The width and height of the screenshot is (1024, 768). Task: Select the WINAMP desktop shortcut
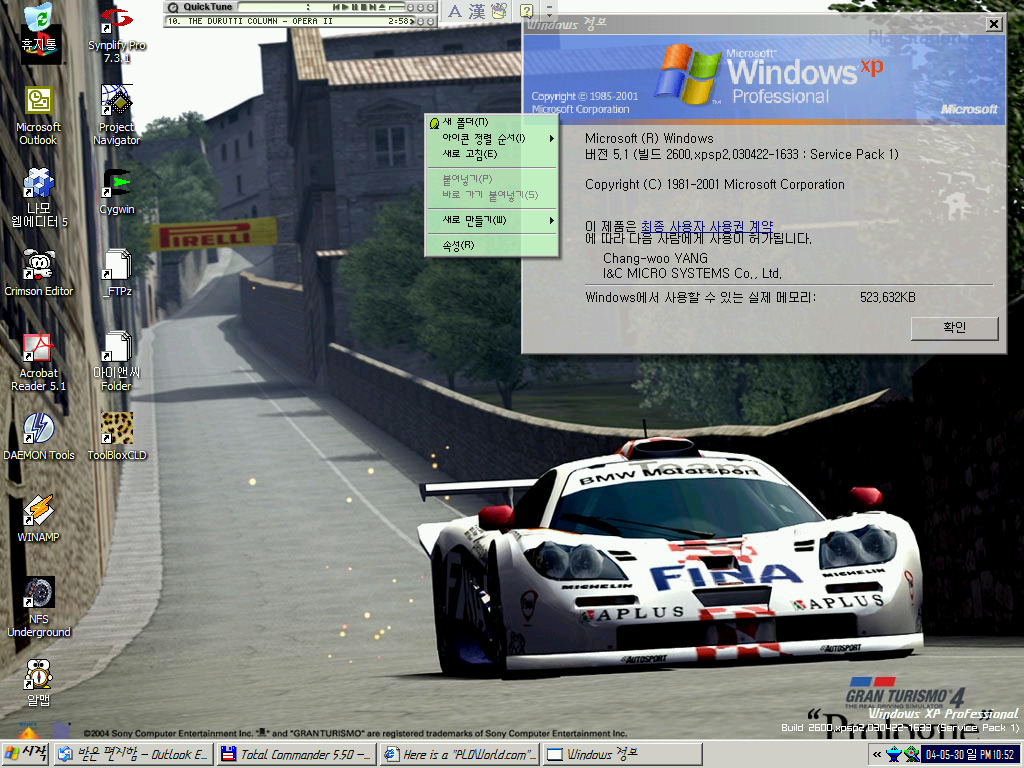pyautogui.click(x=38, y=512)
